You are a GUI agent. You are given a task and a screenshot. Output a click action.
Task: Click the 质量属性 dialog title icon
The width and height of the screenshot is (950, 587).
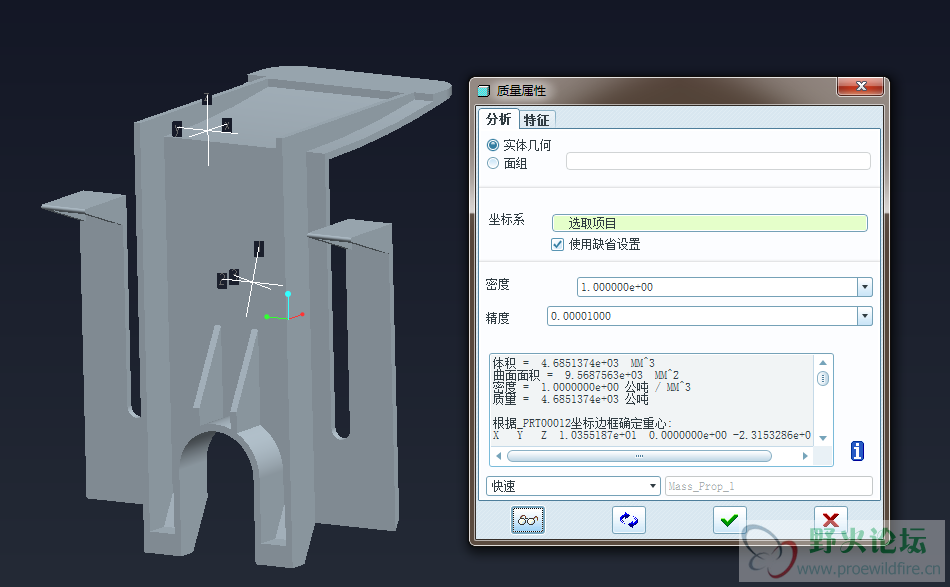tap(483, 91)
